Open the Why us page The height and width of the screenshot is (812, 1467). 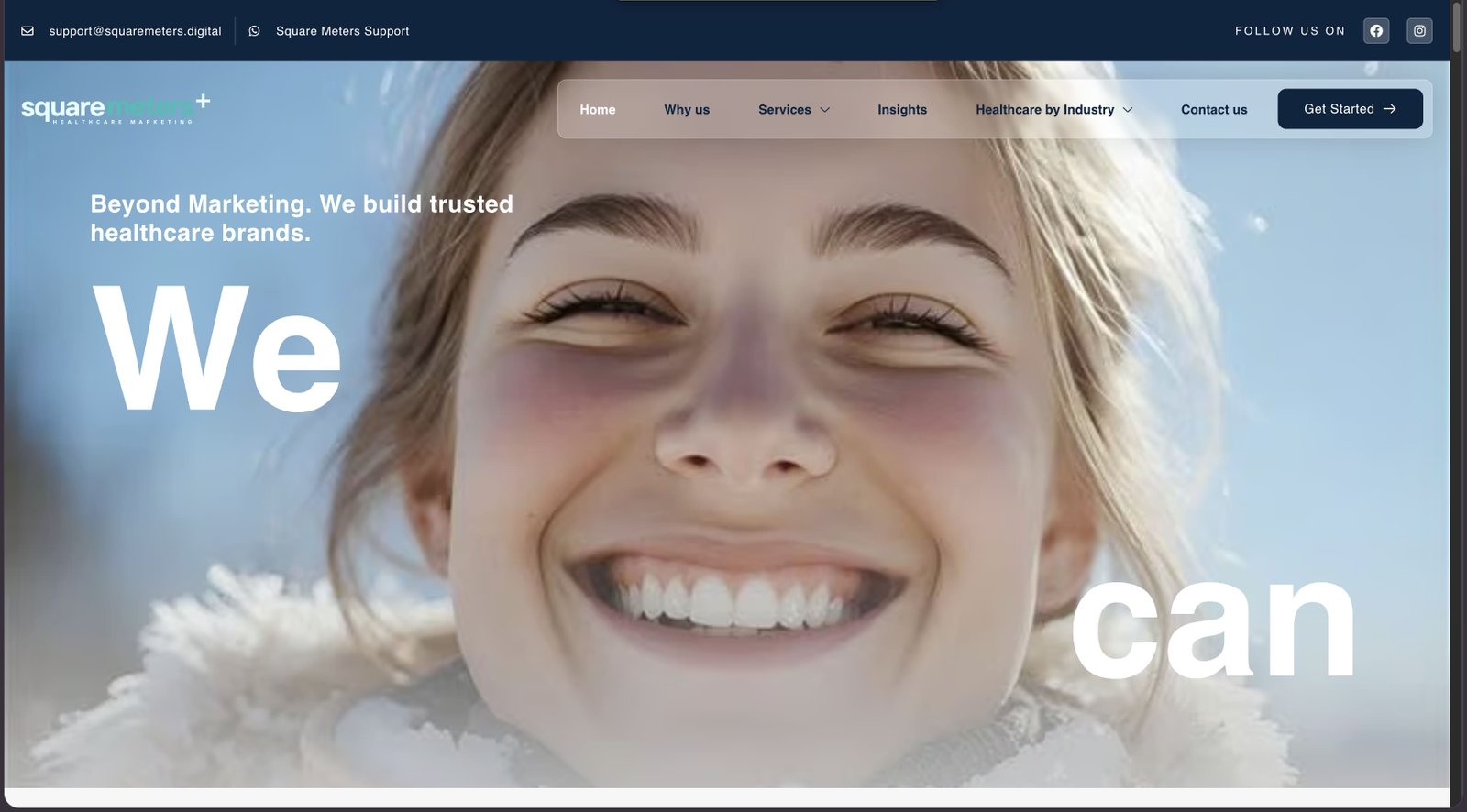(x=687, y=109)
